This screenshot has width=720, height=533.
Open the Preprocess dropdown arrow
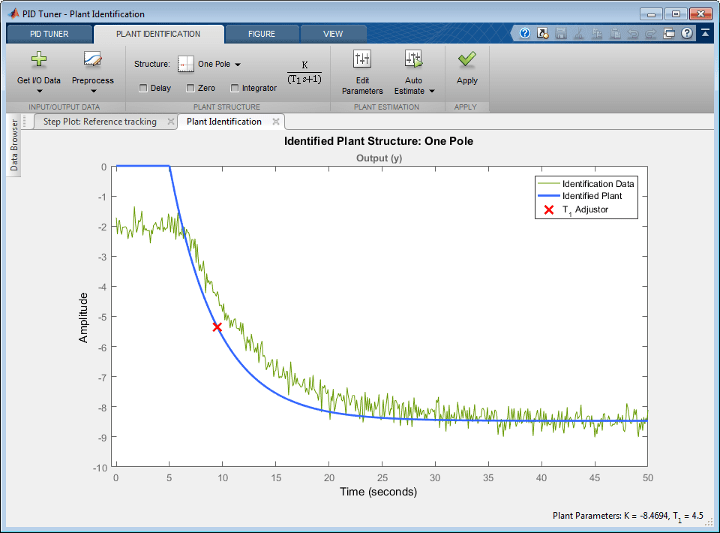click(93, 91)
